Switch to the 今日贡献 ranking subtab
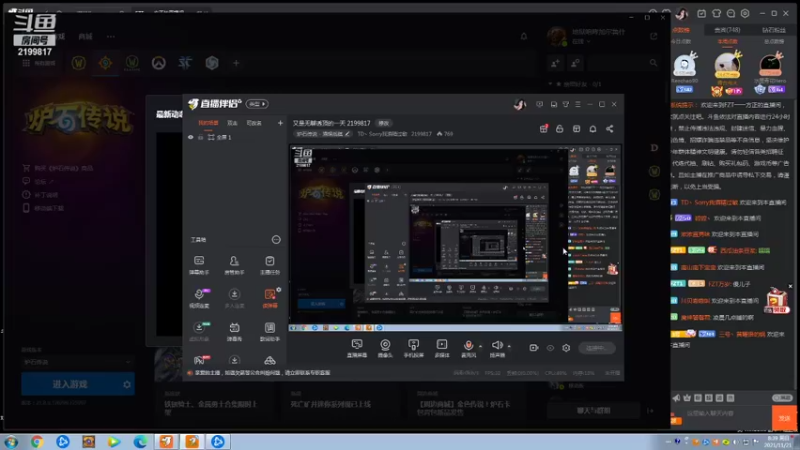 (x=681, y=41)
